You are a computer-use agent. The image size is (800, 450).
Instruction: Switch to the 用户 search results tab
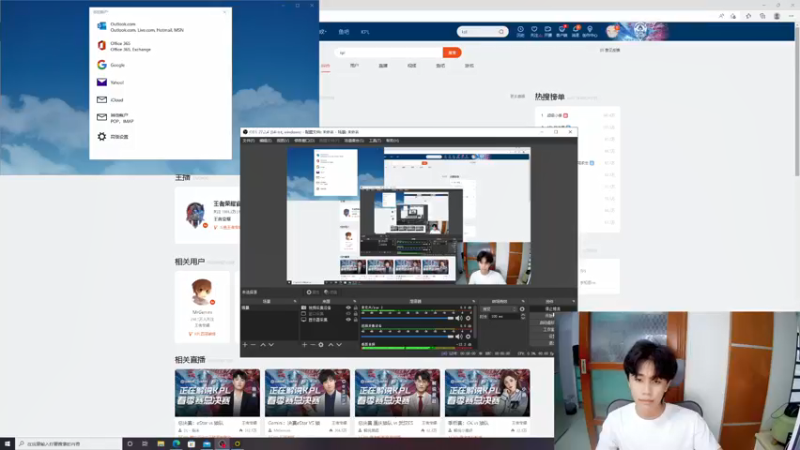coord(355,65)
